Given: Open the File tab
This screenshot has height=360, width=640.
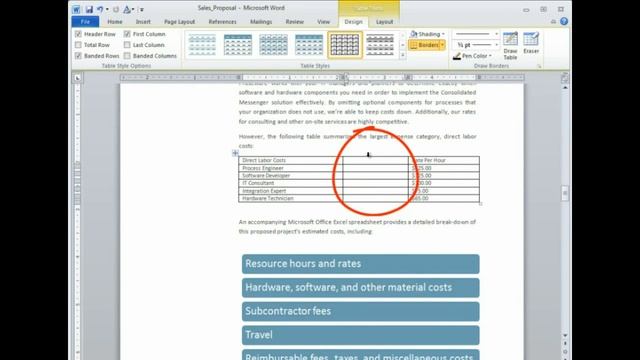Looking at the screenshot, I should click(x=85, y=22).
